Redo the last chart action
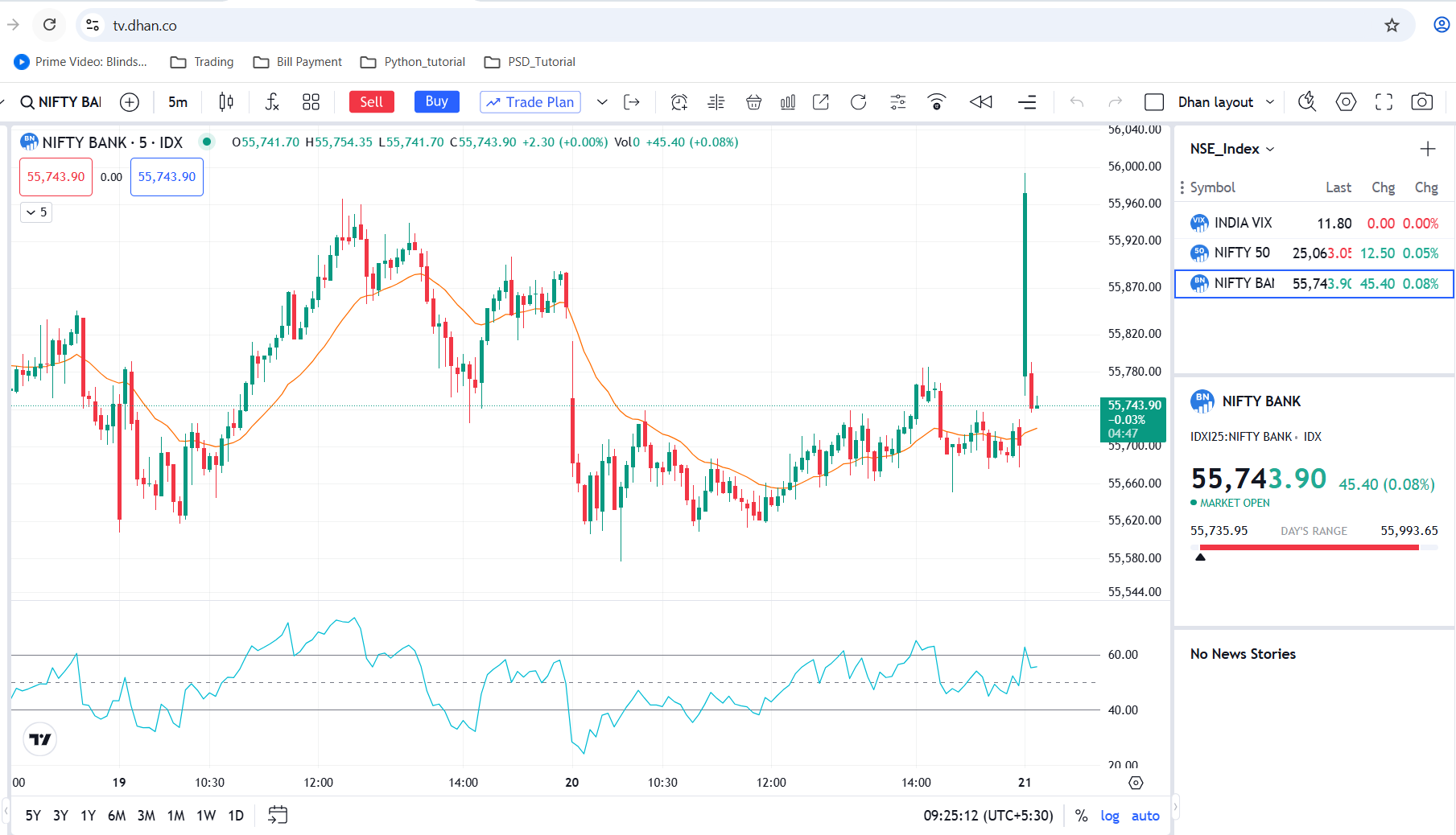This screenshot has width=1456, height=835. point(1115,102)
